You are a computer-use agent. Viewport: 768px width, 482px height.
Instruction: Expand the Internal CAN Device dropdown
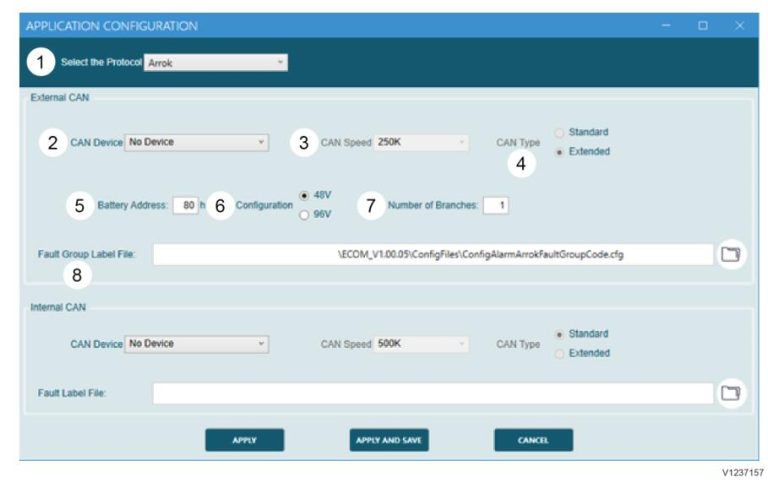[x=197, y=344]
